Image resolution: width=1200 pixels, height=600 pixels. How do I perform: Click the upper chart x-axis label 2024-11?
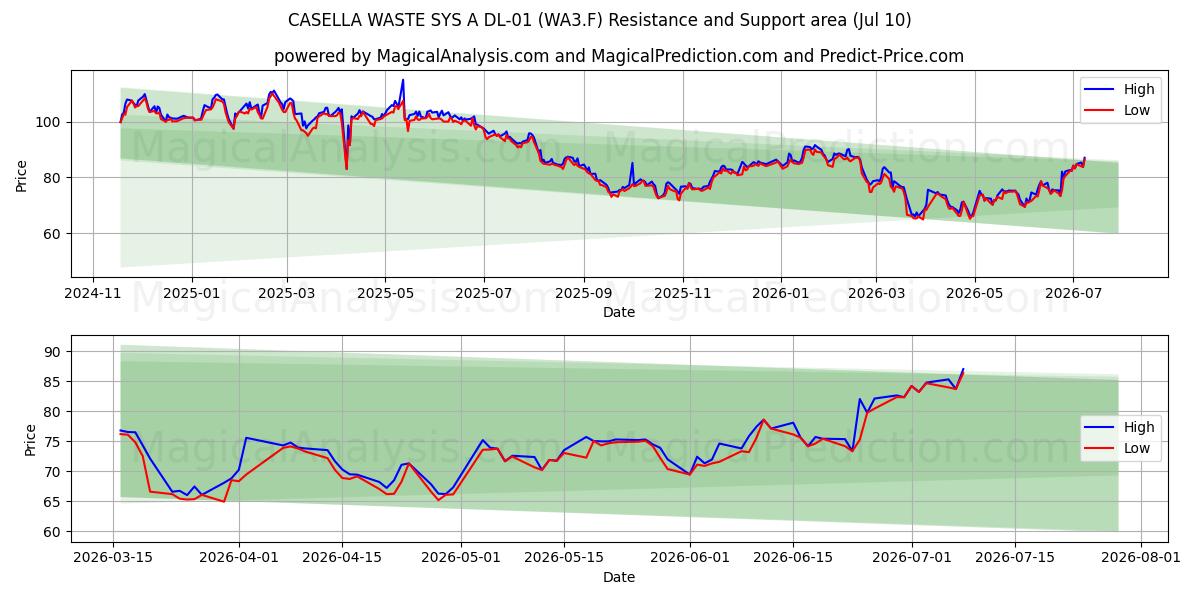point(93,294)
